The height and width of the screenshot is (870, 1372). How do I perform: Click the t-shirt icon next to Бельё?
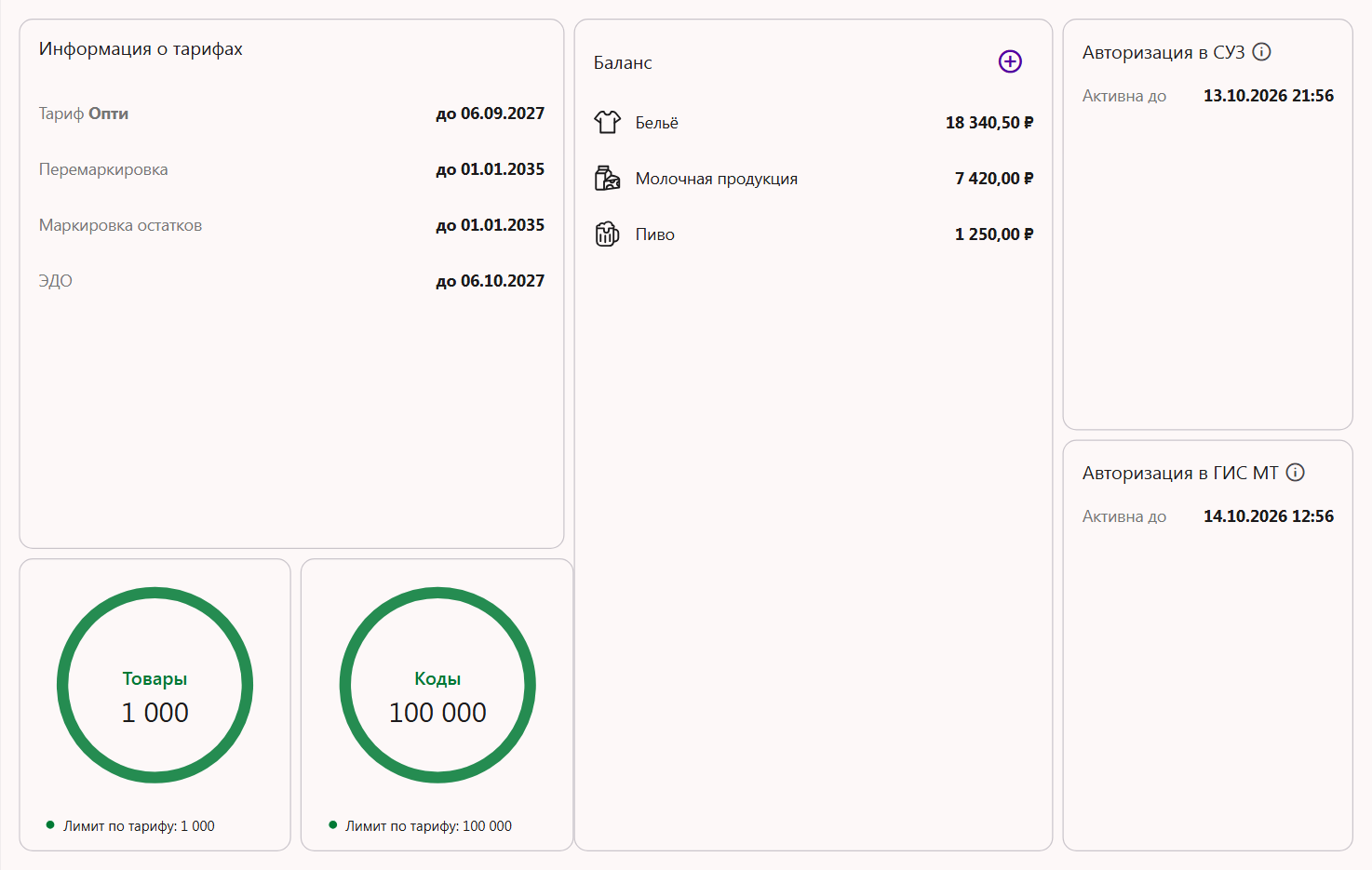click(607, 122)
